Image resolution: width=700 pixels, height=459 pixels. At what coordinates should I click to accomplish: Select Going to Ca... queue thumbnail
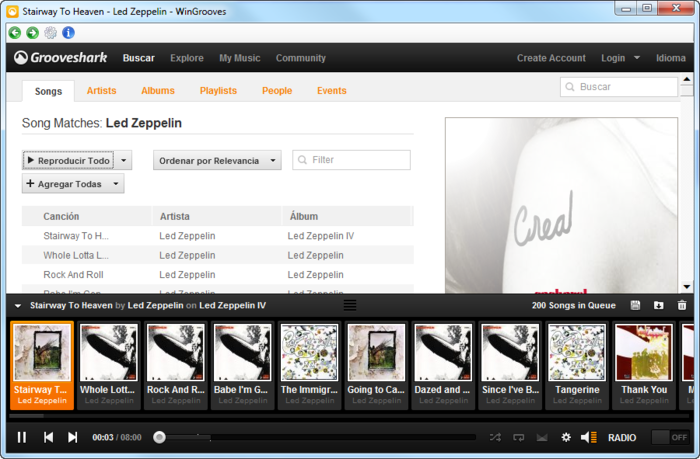click(377, 365)
